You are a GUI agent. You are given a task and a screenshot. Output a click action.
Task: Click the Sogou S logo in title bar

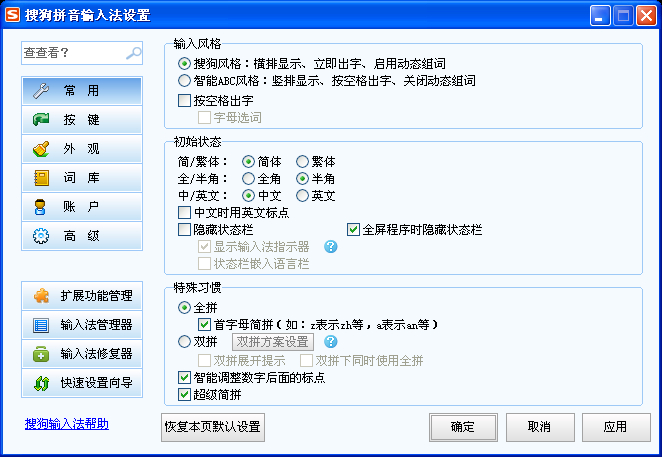12,15
